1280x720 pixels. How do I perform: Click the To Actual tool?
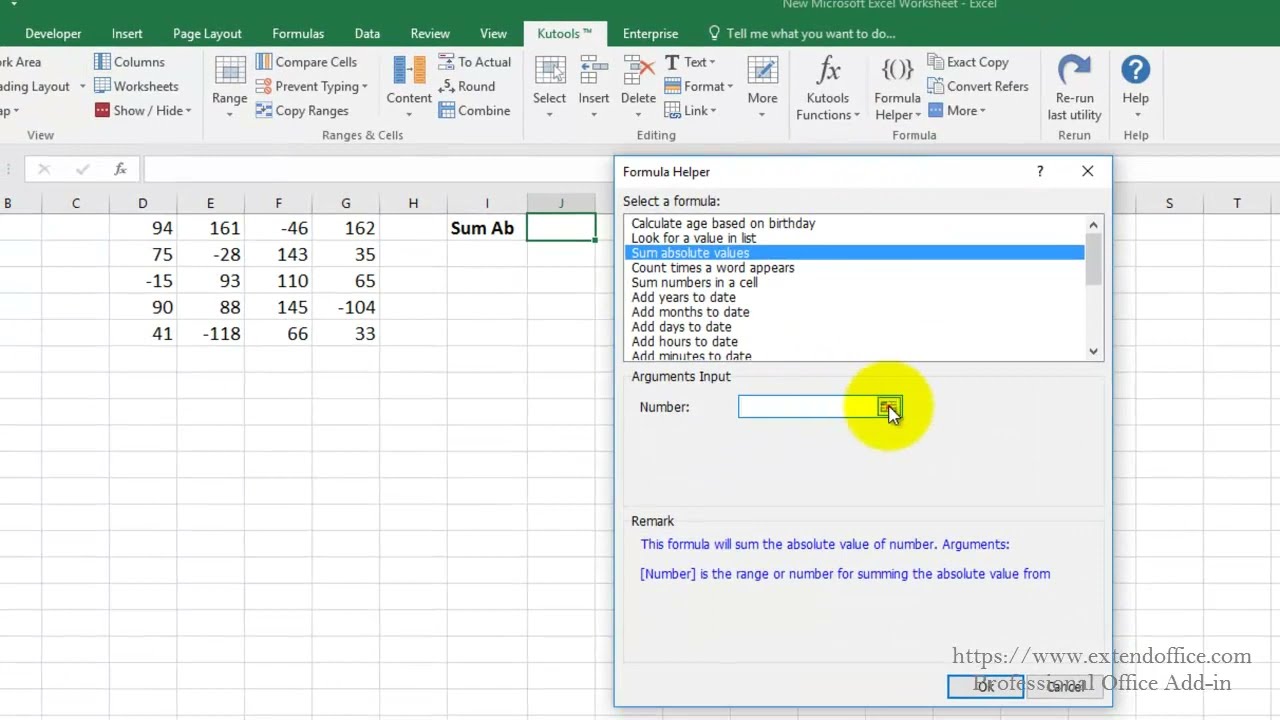(475, 62)
